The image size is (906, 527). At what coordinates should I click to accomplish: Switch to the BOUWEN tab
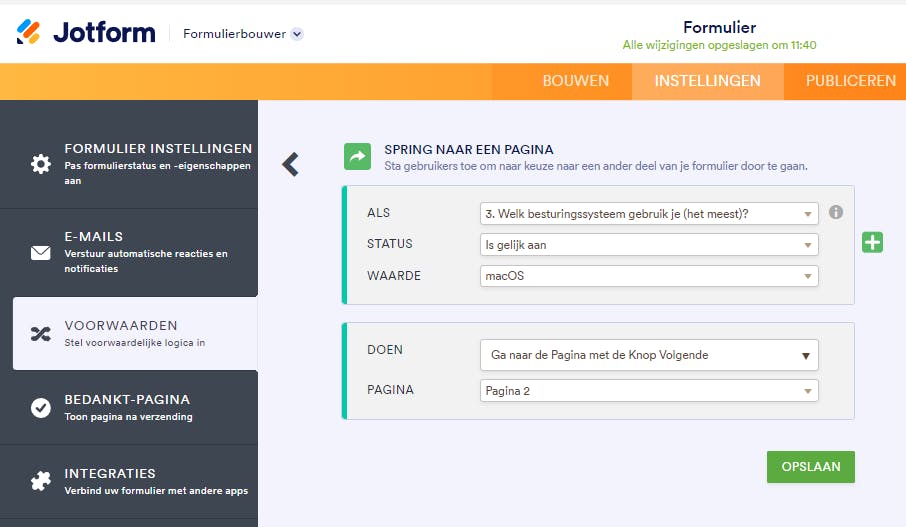(575, 81)
